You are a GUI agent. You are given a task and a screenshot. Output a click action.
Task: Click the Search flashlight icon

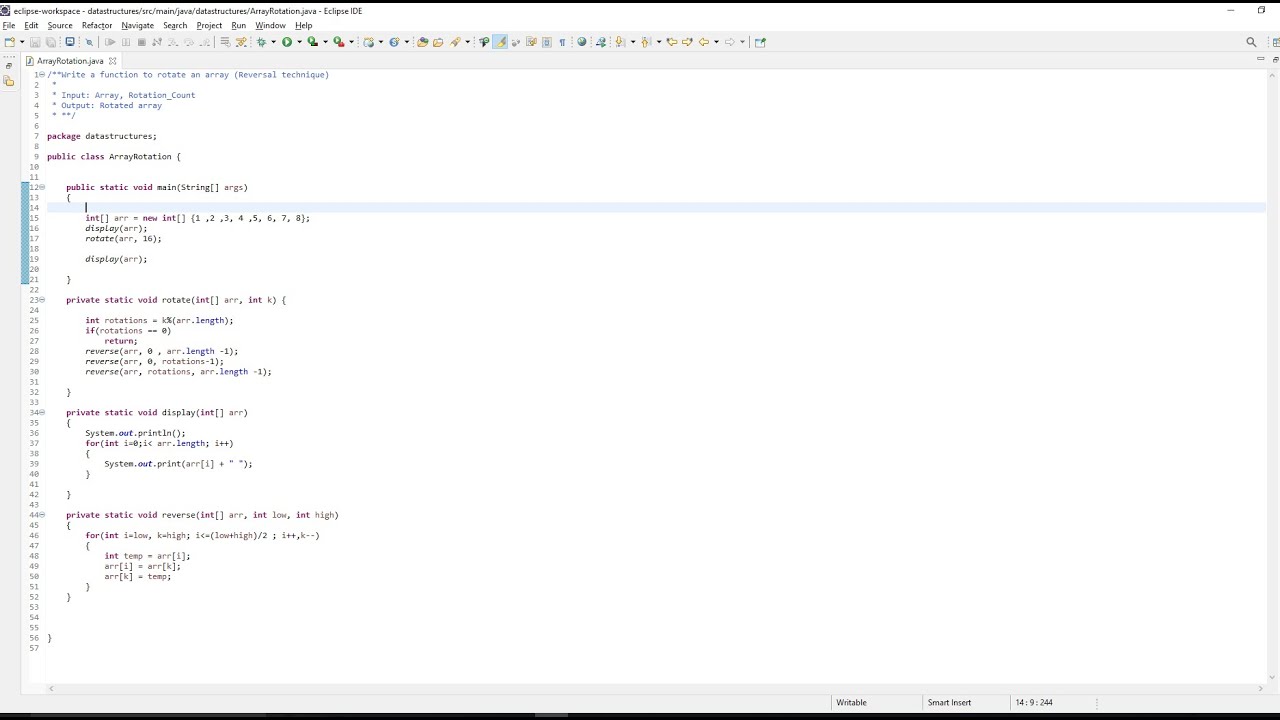455,42
